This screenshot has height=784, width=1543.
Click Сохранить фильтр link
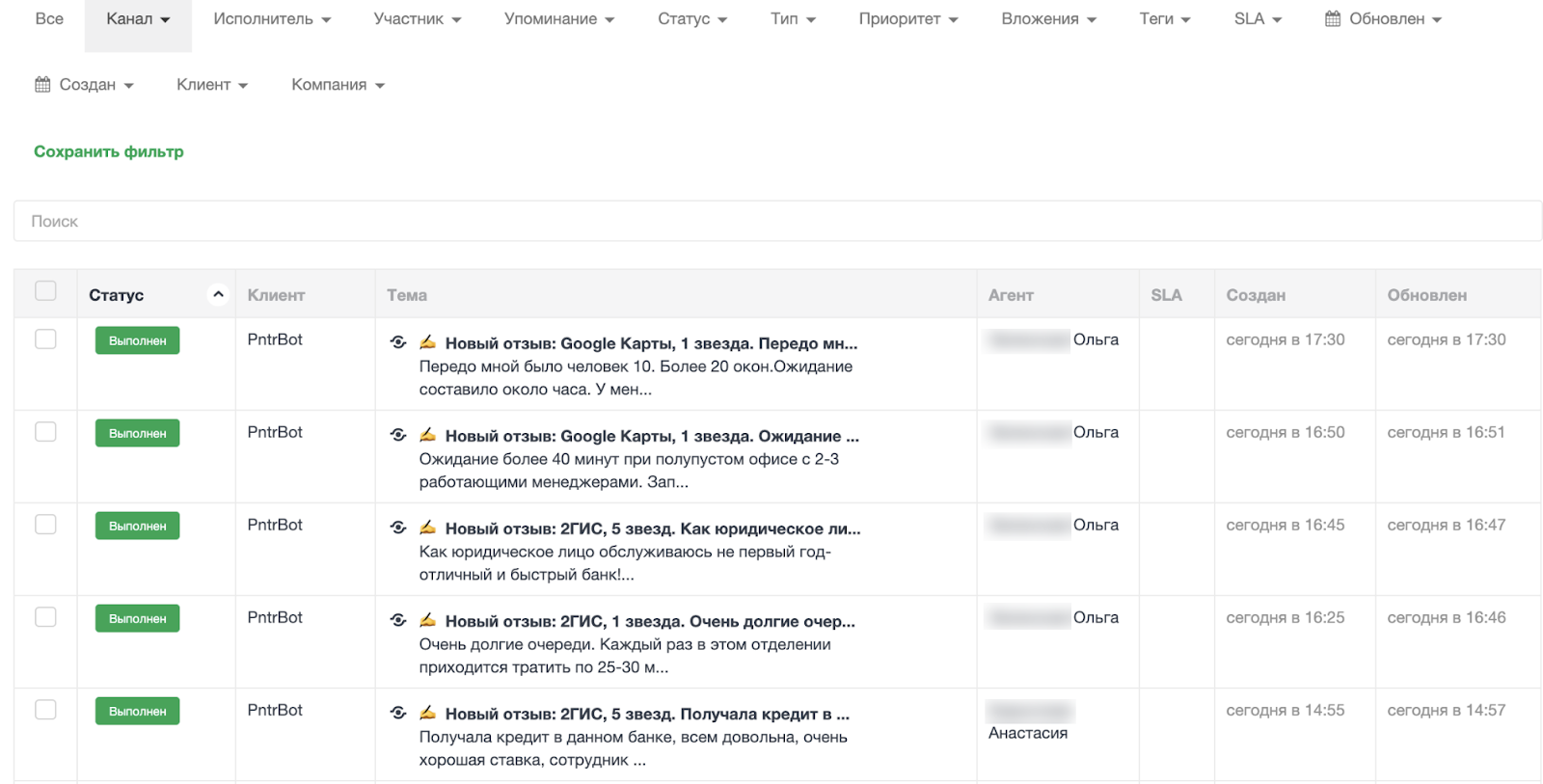[x=109, y=151]
